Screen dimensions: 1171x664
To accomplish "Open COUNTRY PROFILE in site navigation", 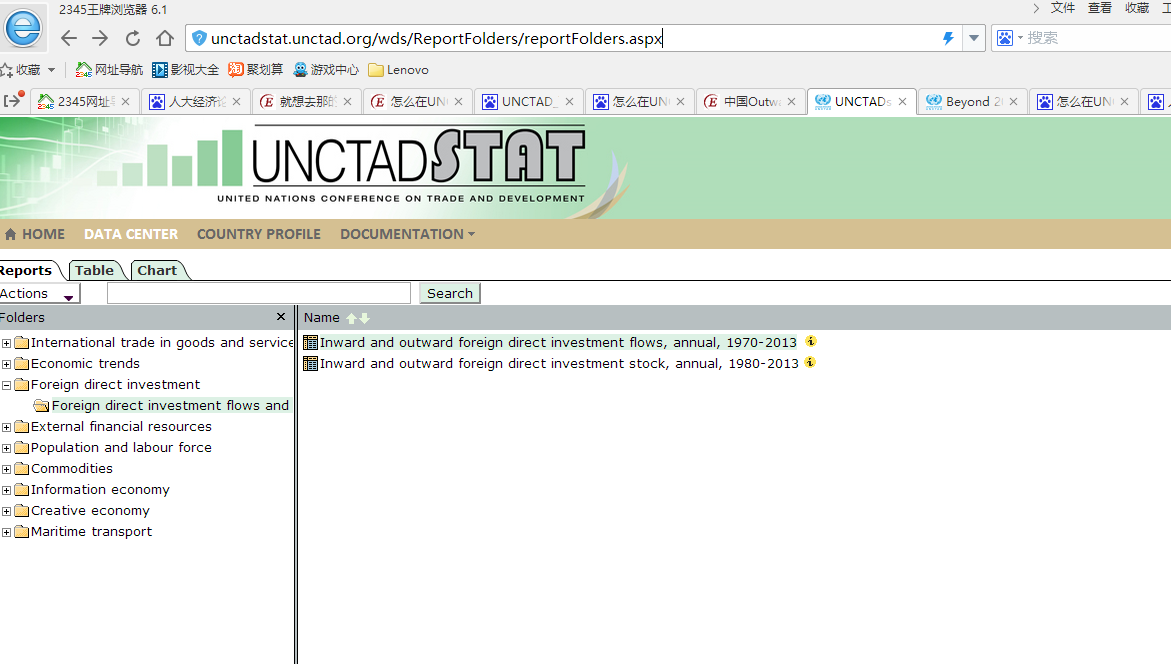I will coord(258,234).
